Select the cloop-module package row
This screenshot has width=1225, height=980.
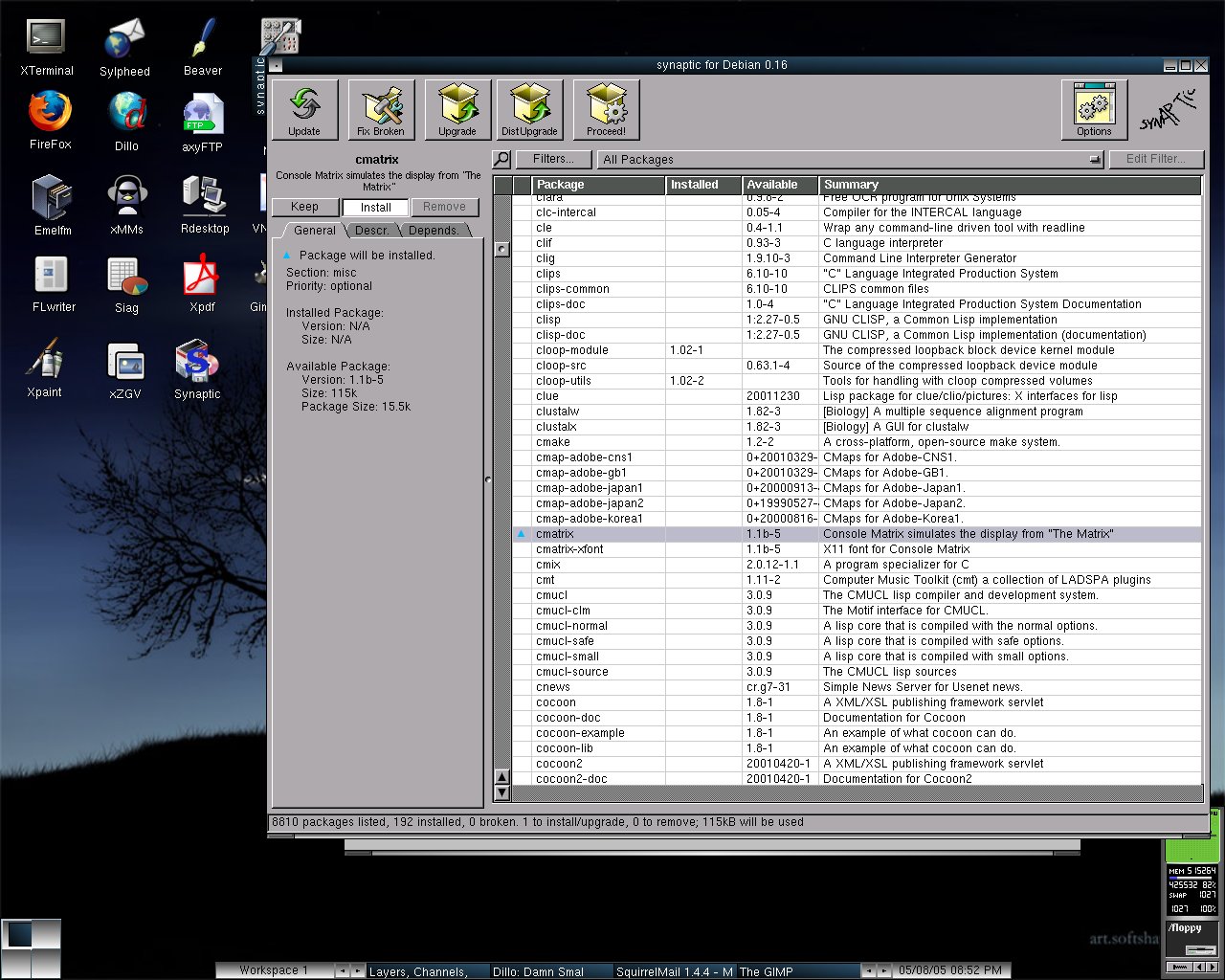click(857, 350)
